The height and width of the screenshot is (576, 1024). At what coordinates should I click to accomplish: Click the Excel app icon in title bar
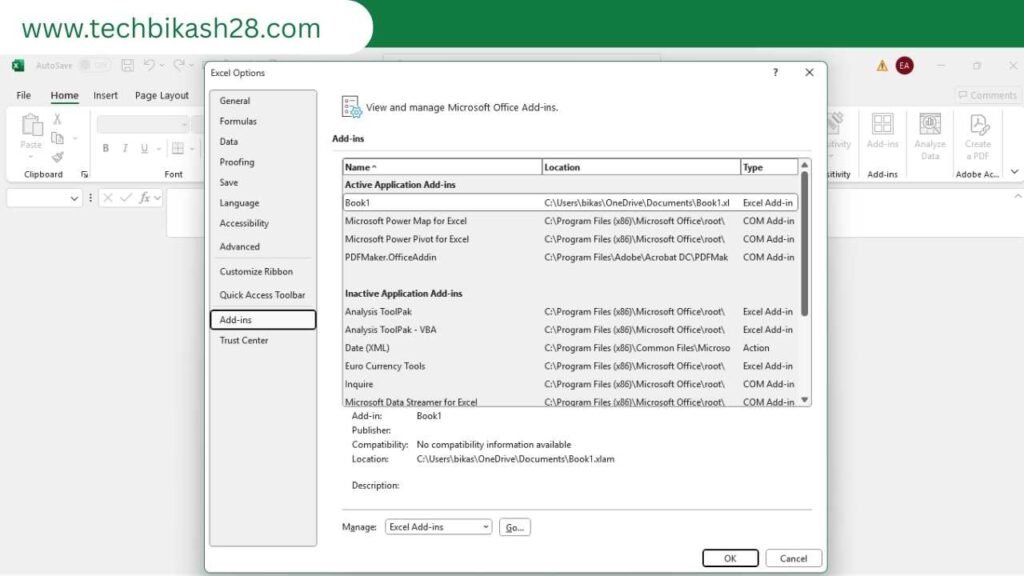pos(18,65)
